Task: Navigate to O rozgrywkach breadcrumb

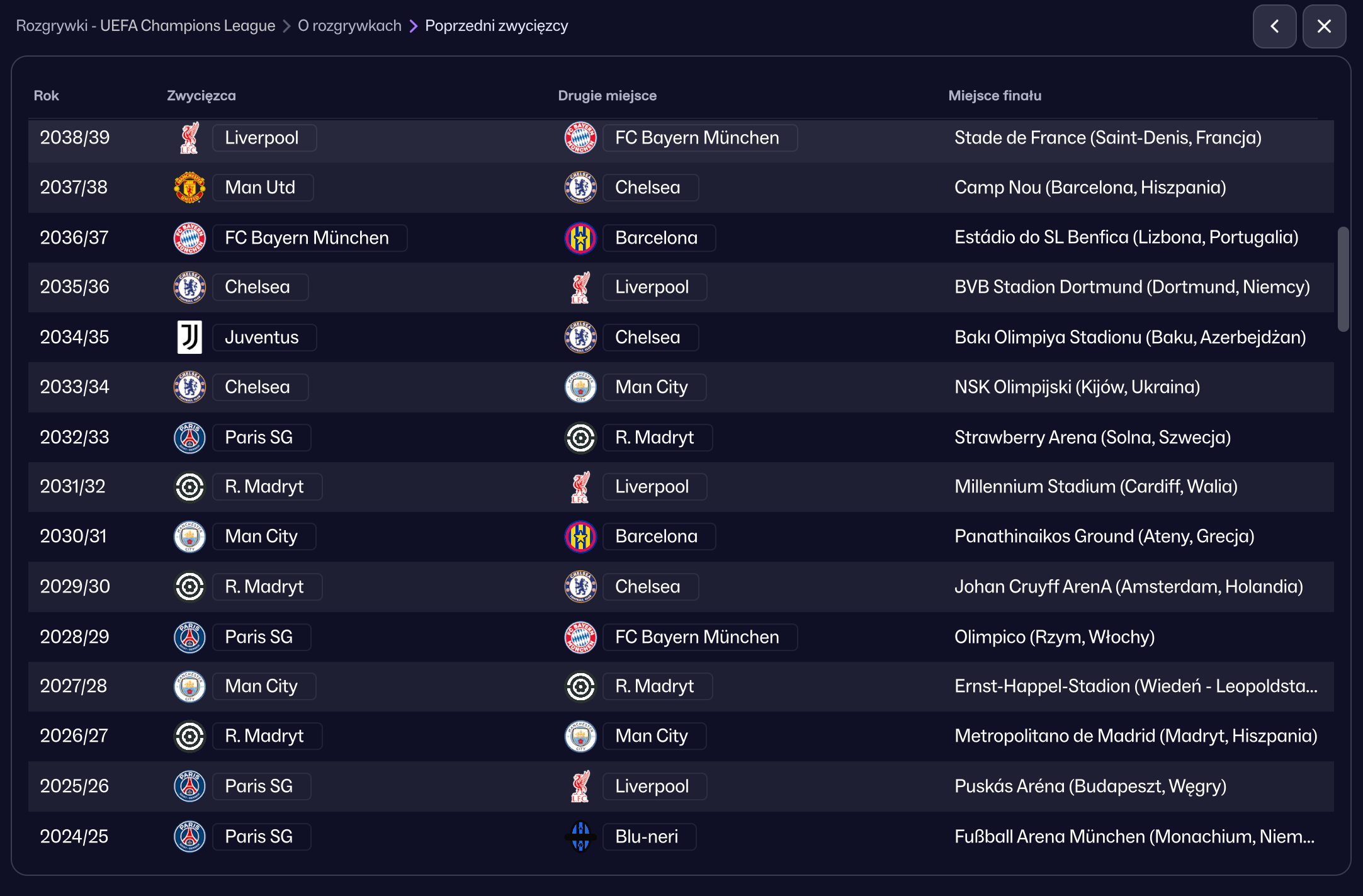Action: (x=349, y=26)
